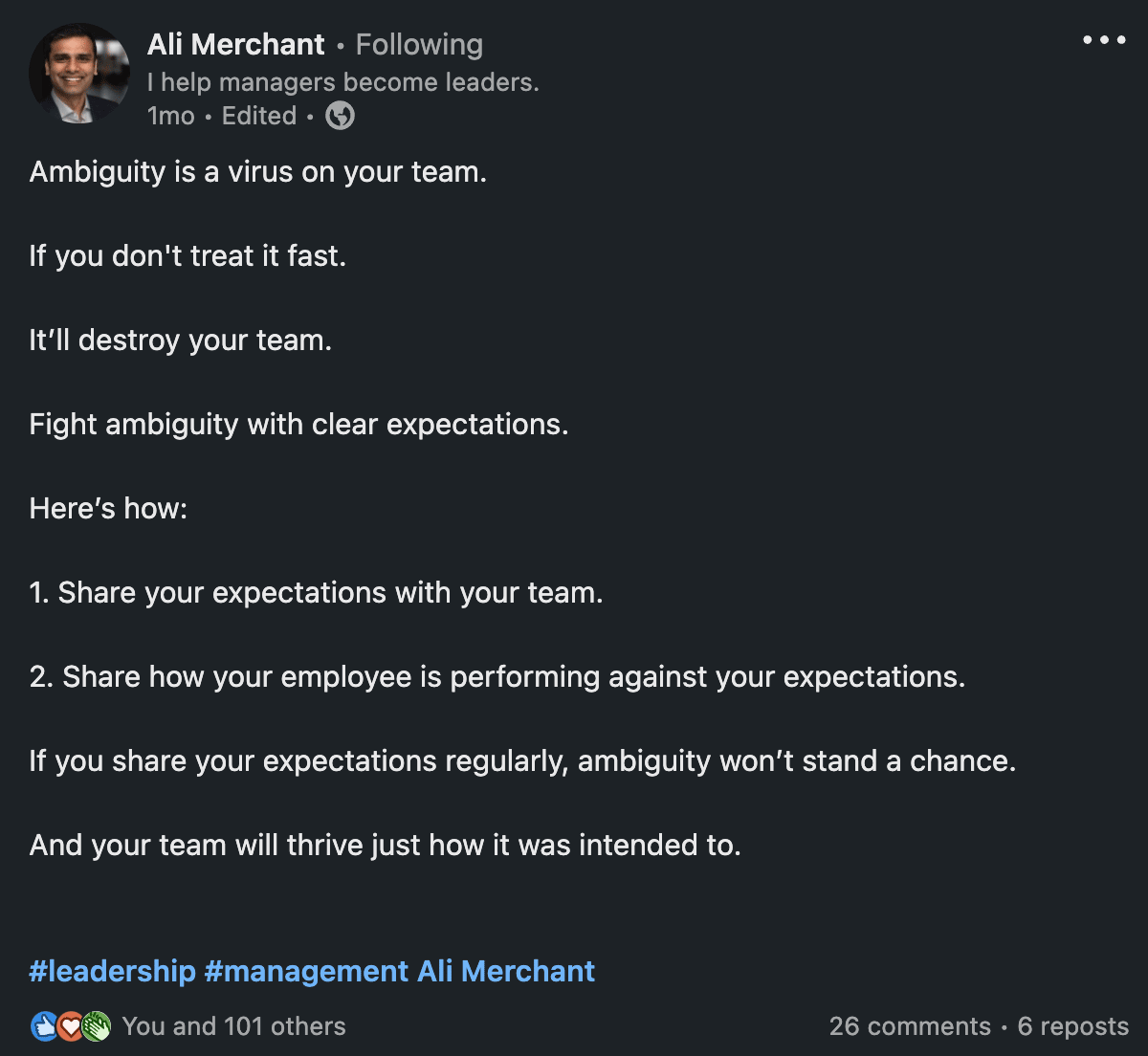
Task: View the 'You and 101 others' reactions list
Action: pyautogui.click(x=234, y=1026)
